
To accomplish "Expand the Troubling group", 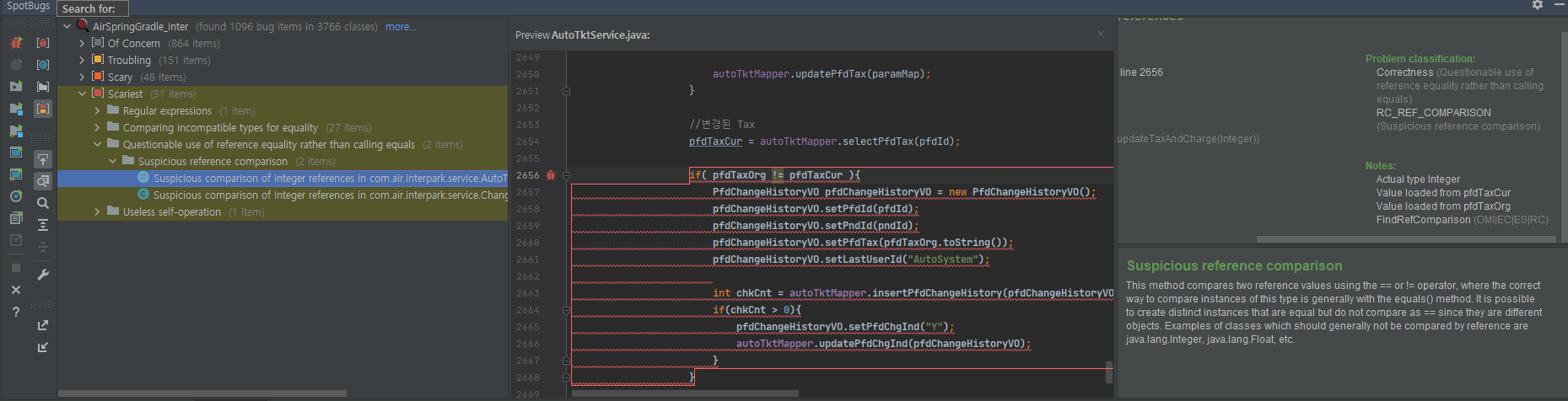I will coord(82,60).
